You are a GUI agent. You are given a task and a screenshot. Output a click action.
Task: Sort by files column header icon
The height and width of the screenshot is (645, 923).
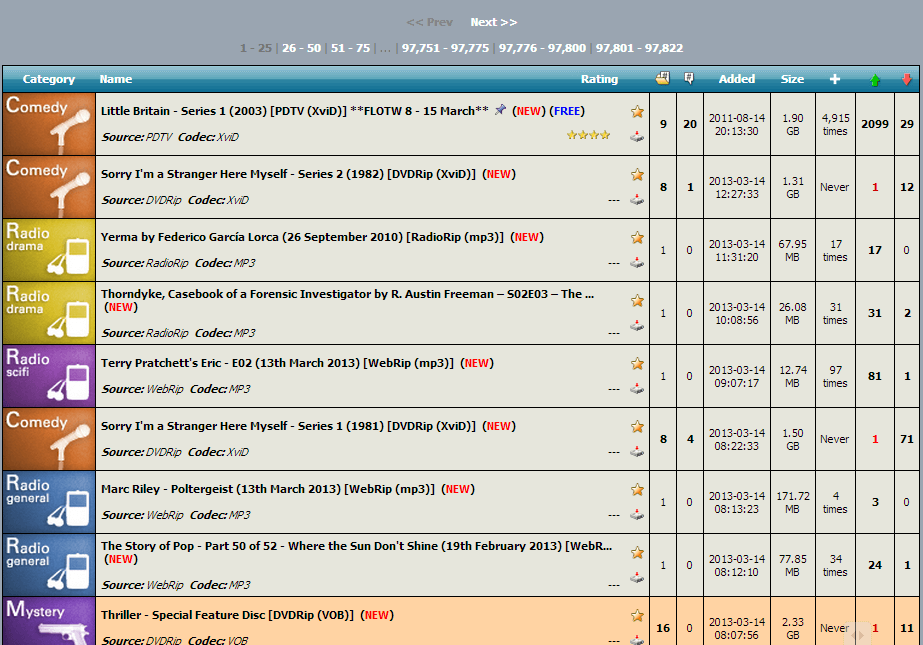point(663,78)
